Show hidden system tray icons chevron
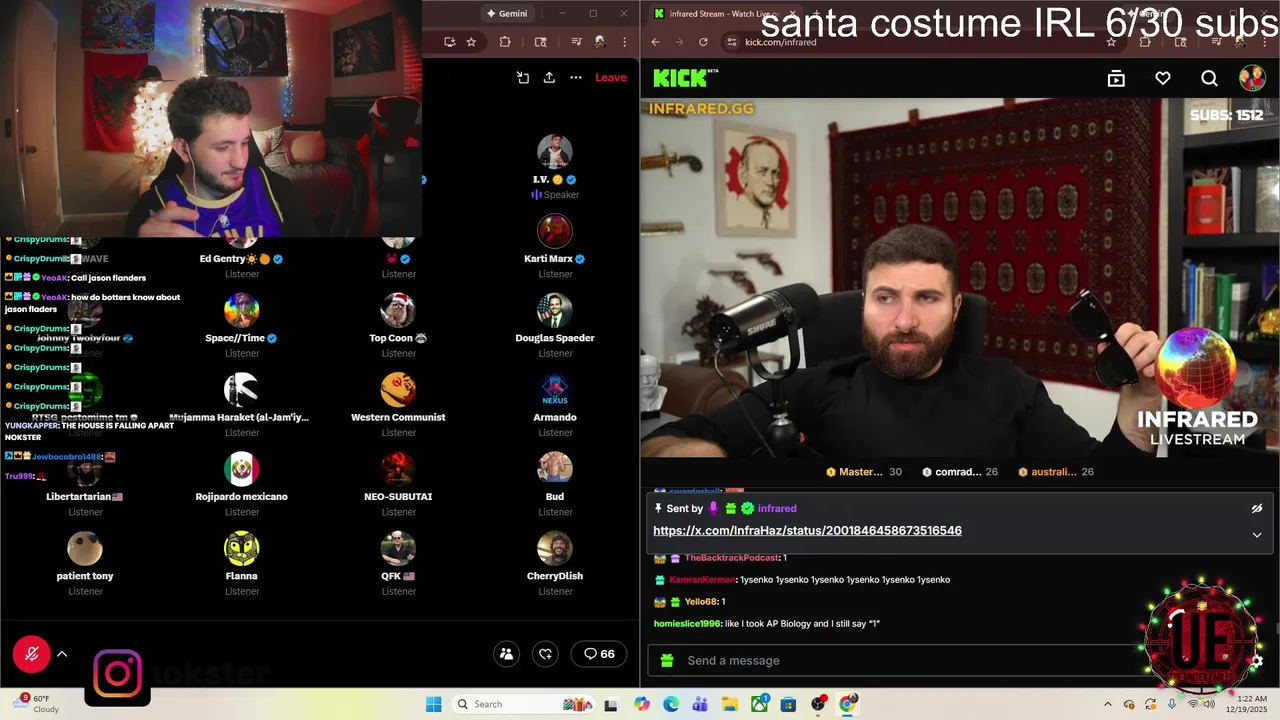 (1107, 704)
